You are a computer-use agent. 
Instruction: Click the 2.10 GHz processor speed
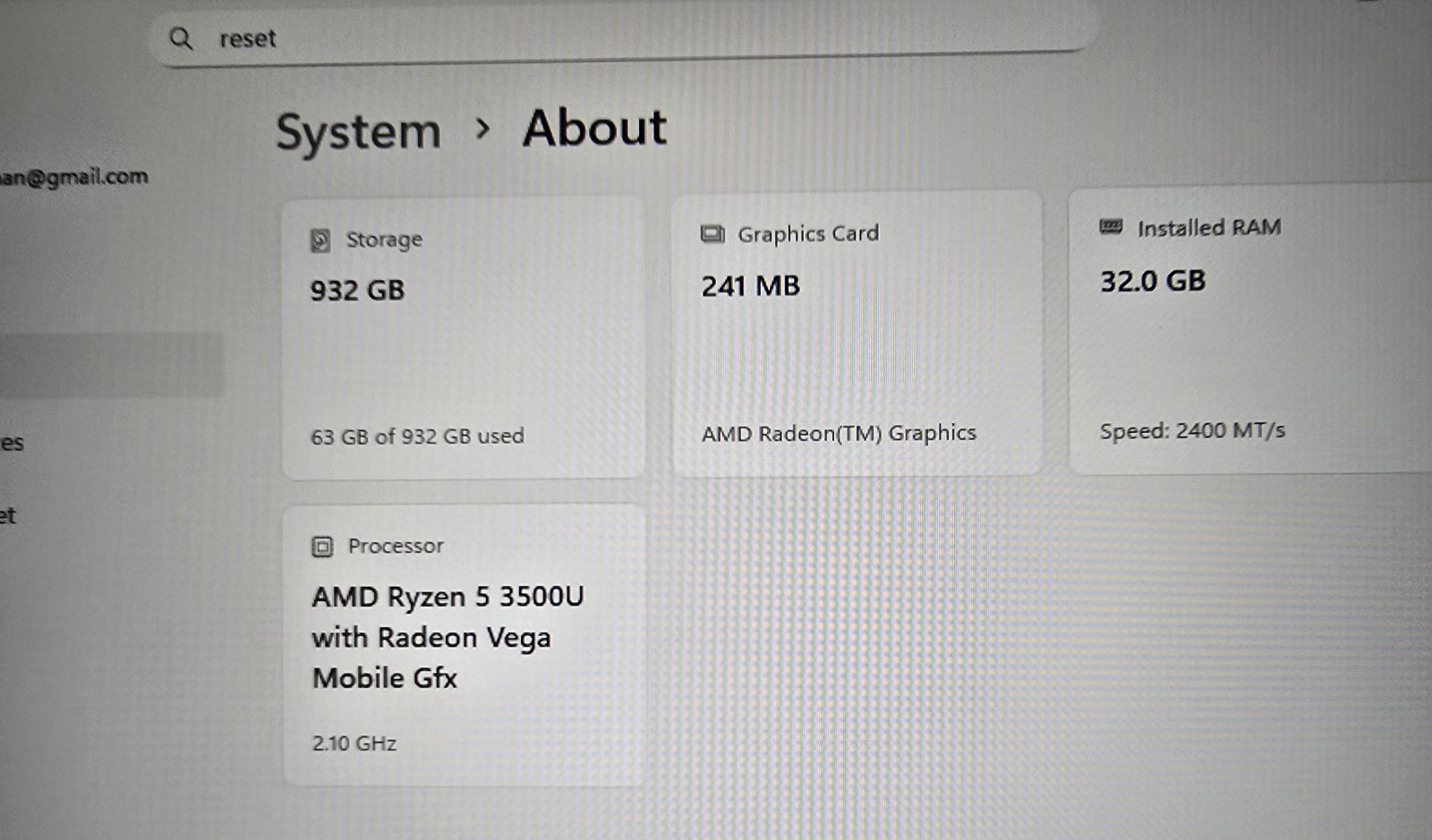354,743
